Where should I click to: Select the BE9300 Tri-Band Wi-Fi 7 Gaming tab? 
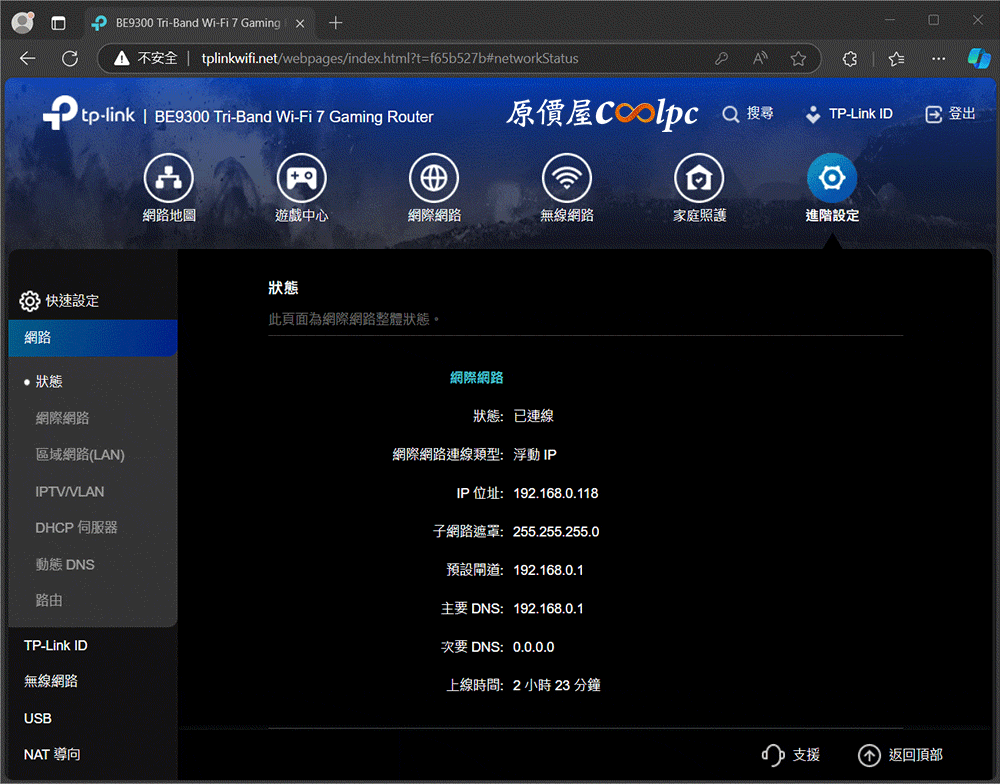(x=199, y=23)
